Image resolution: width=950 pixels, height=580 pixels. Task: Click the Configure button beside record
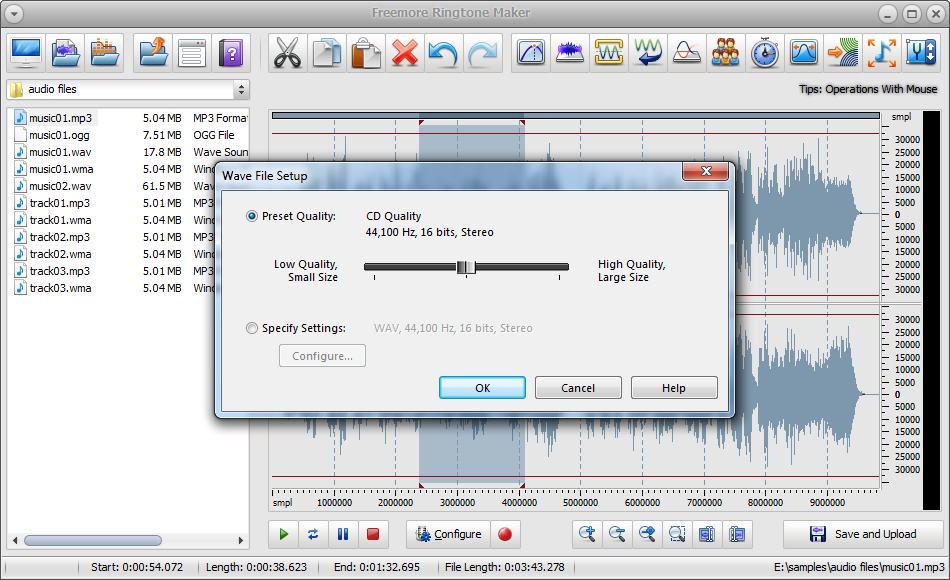[x=448, y=534]
